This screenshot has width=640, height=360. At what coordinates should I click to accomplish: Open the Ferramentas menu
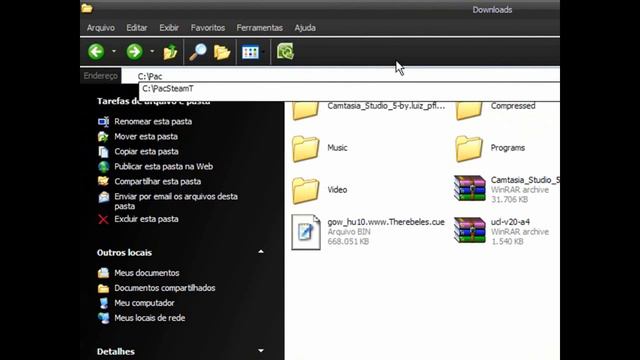pyautogui.click(x=260, y=28)
